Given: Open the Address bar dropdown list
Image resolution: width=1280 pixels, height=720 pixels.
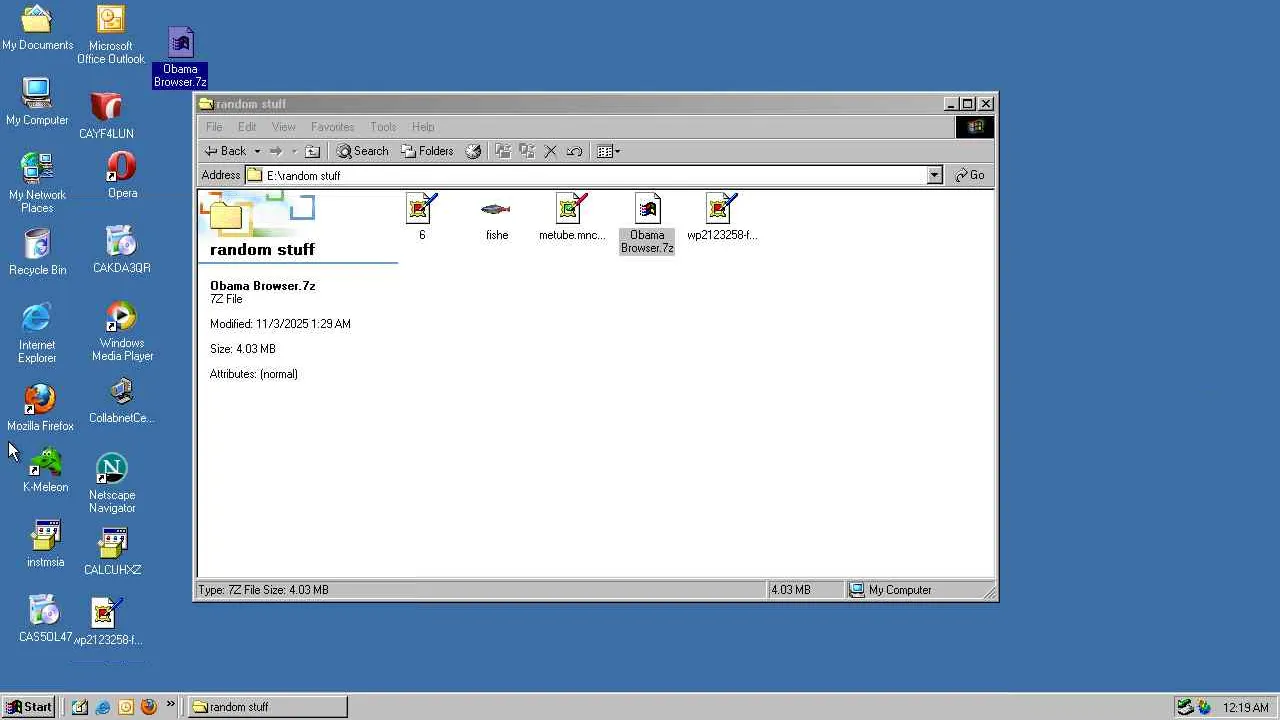Looking at the screenshot, I should pos(934,175).
